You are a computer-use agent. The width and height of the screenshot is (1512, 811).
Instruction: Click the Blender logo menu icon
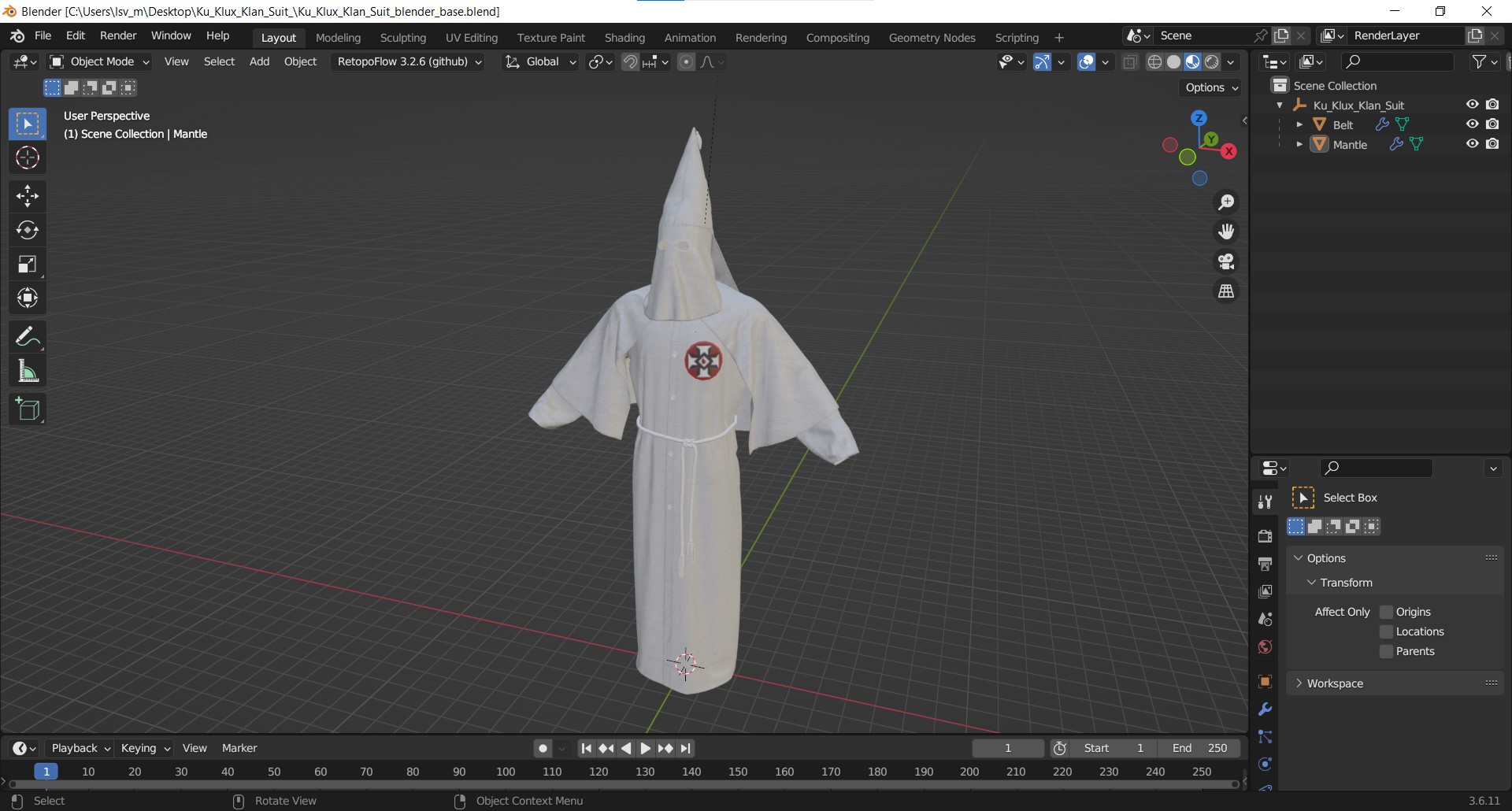pyautogui.click(x=17, y=36)
